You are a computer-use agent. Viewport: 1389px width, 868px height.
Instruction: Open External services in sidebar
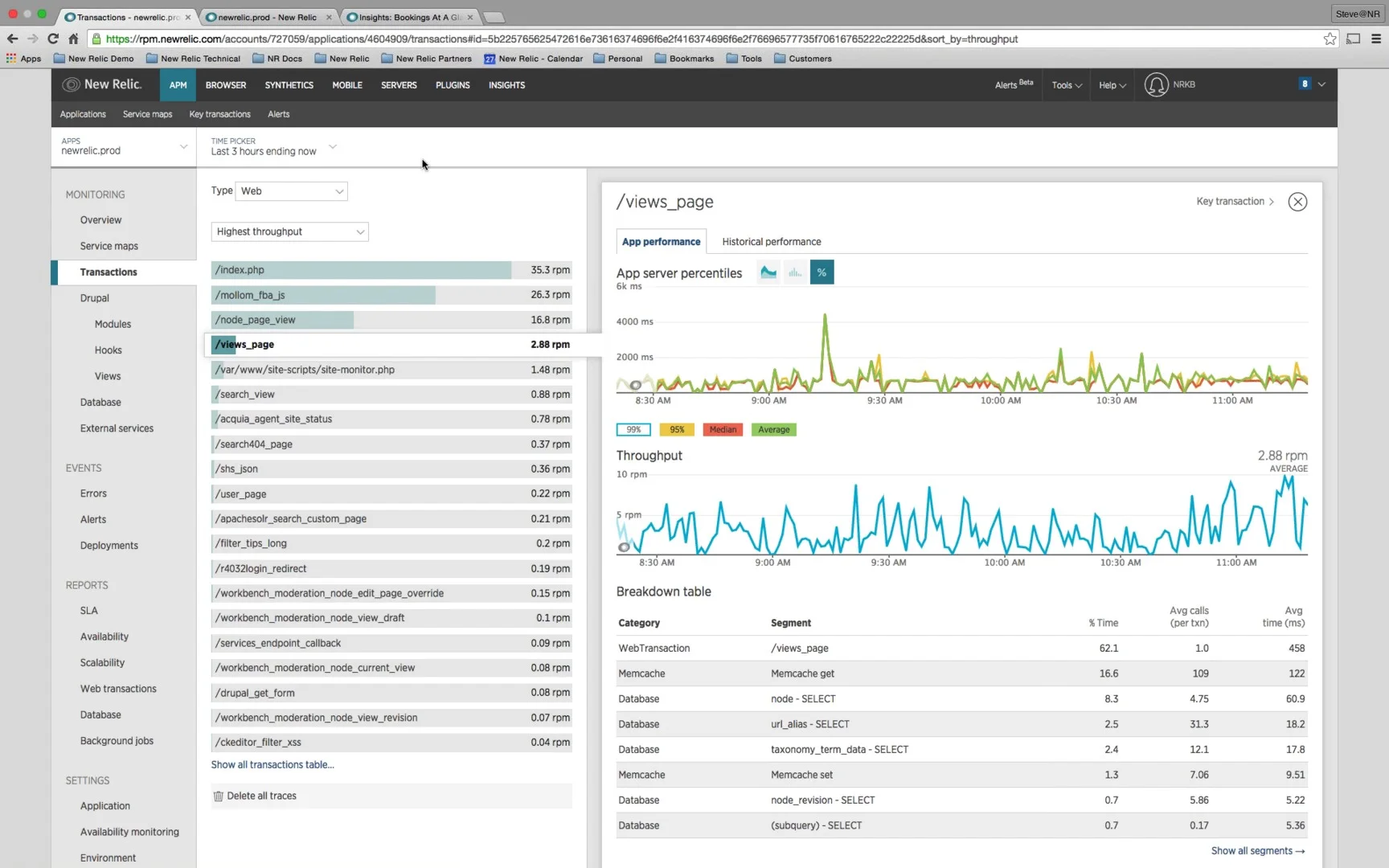pos(117,428)
